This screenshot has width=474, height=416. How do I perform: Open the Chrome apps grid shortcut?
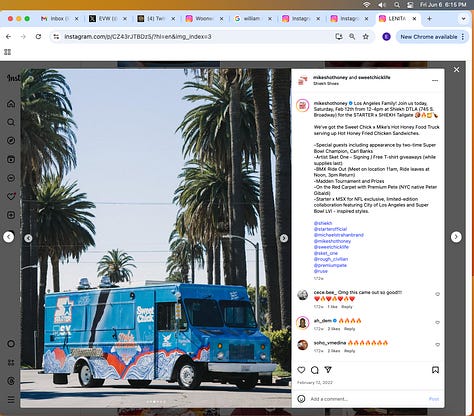7,52
